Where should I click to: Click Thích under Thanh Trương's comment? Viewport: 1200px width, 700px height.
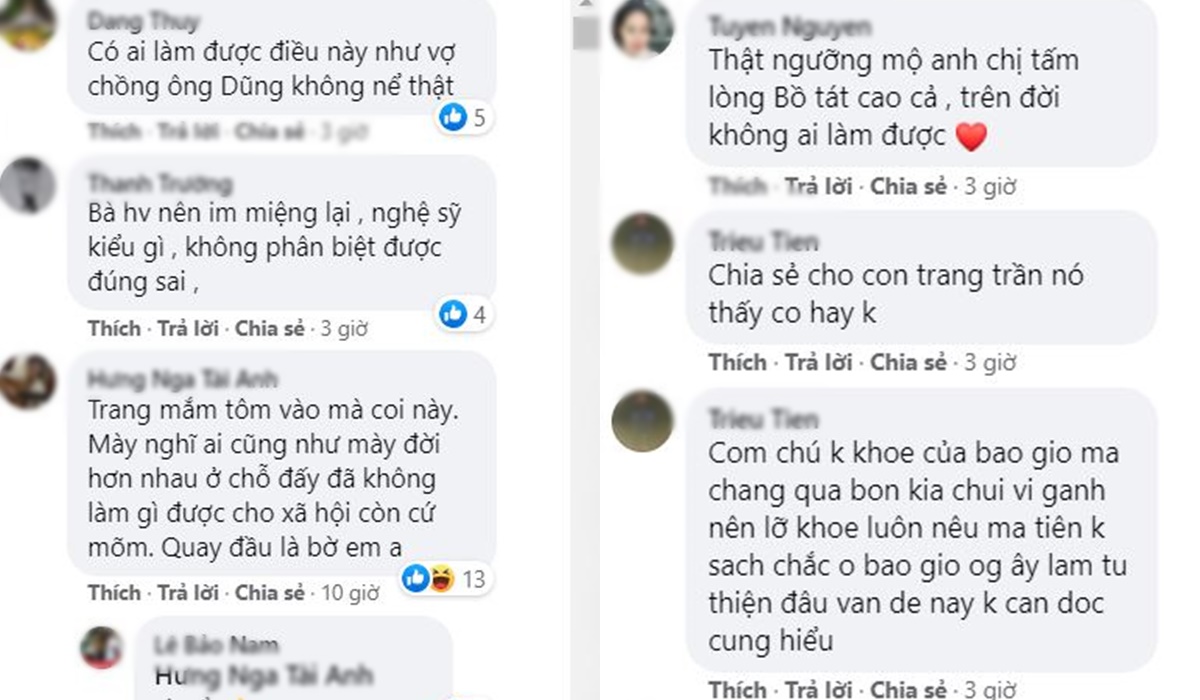[x=114, y=328]
